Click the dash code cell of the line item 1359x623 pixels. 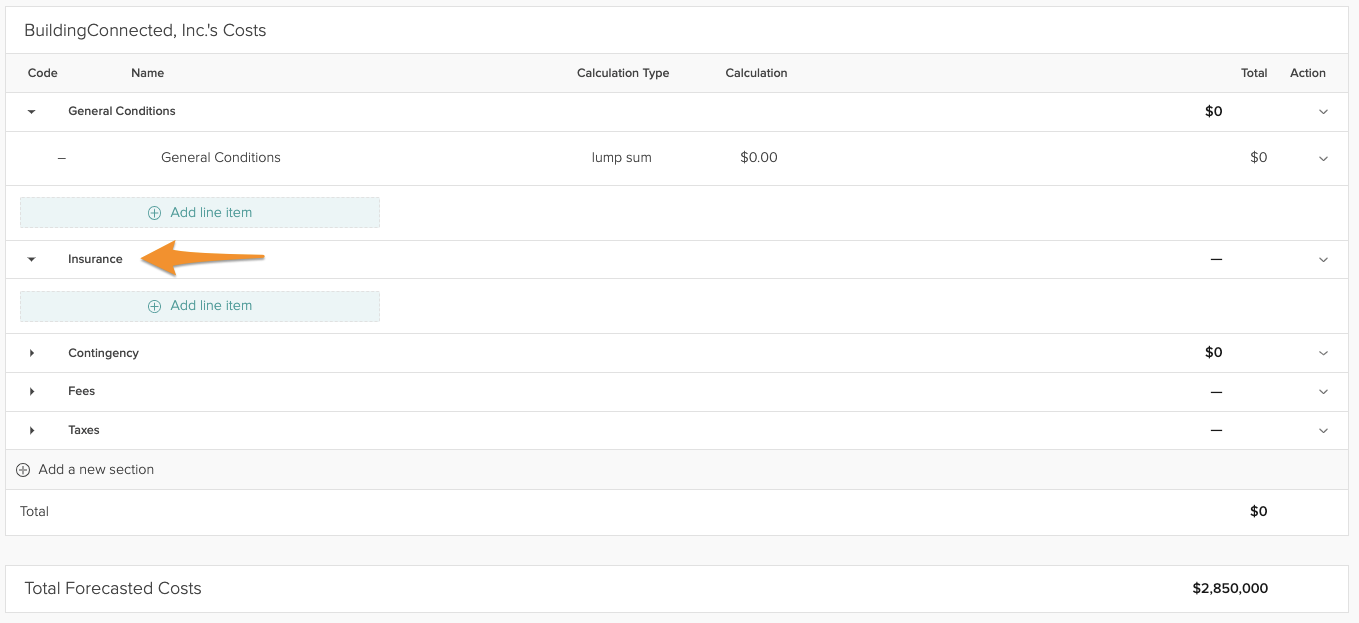pos(62,158)
